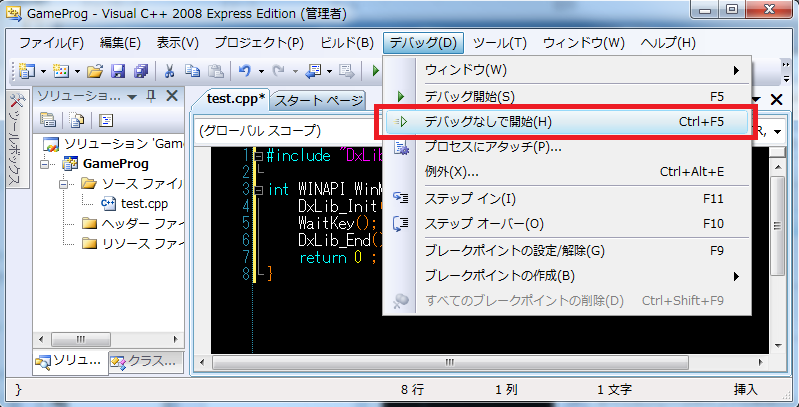Open the 表示(V) menu
The image size is (799, 407).
pos(177,43)
